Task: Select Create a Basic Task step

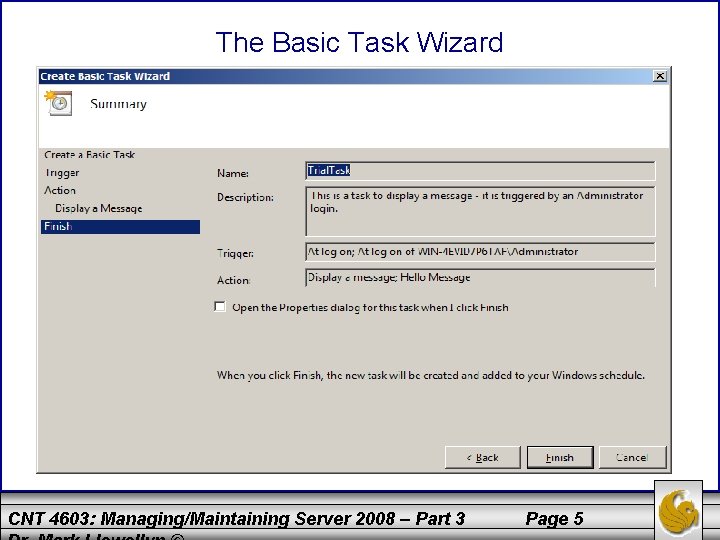Action: (x=90, y=155)
